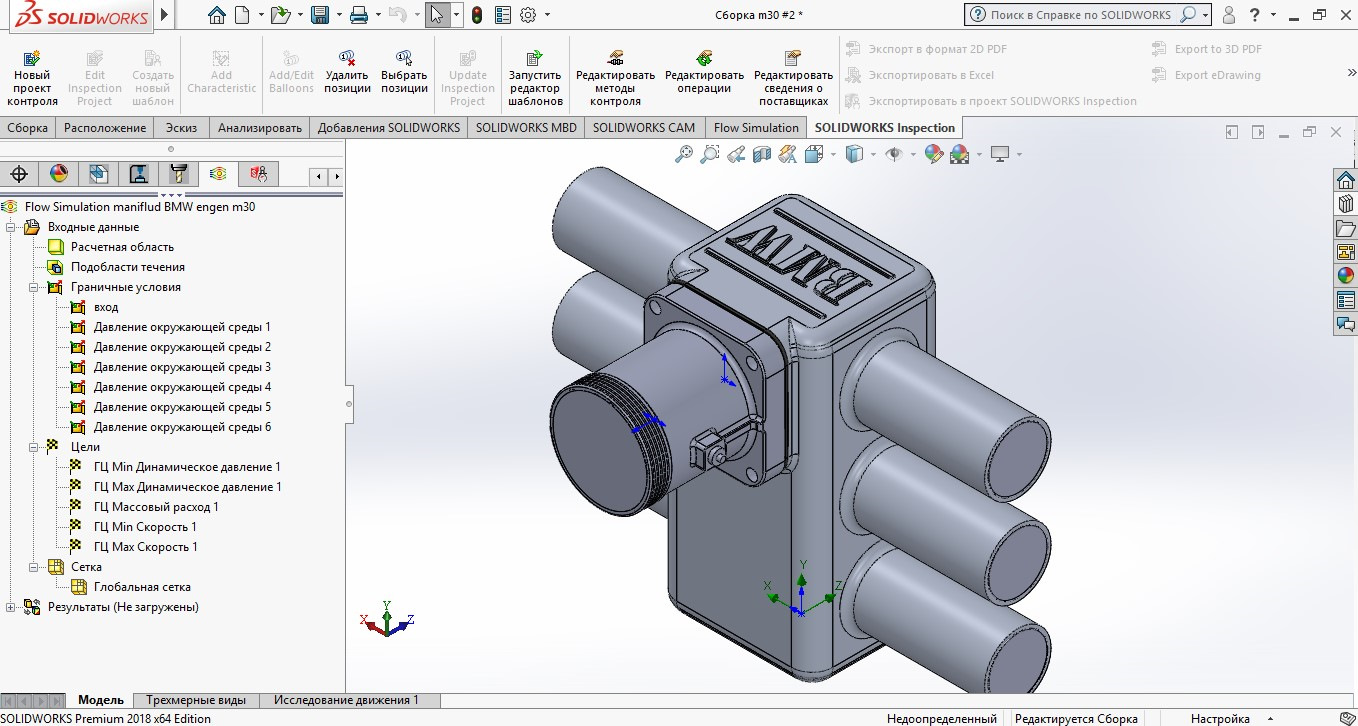The image size is (1358, 726).
Task: Switch to the Анализировать tab
Action: click(x=260, y=127)
